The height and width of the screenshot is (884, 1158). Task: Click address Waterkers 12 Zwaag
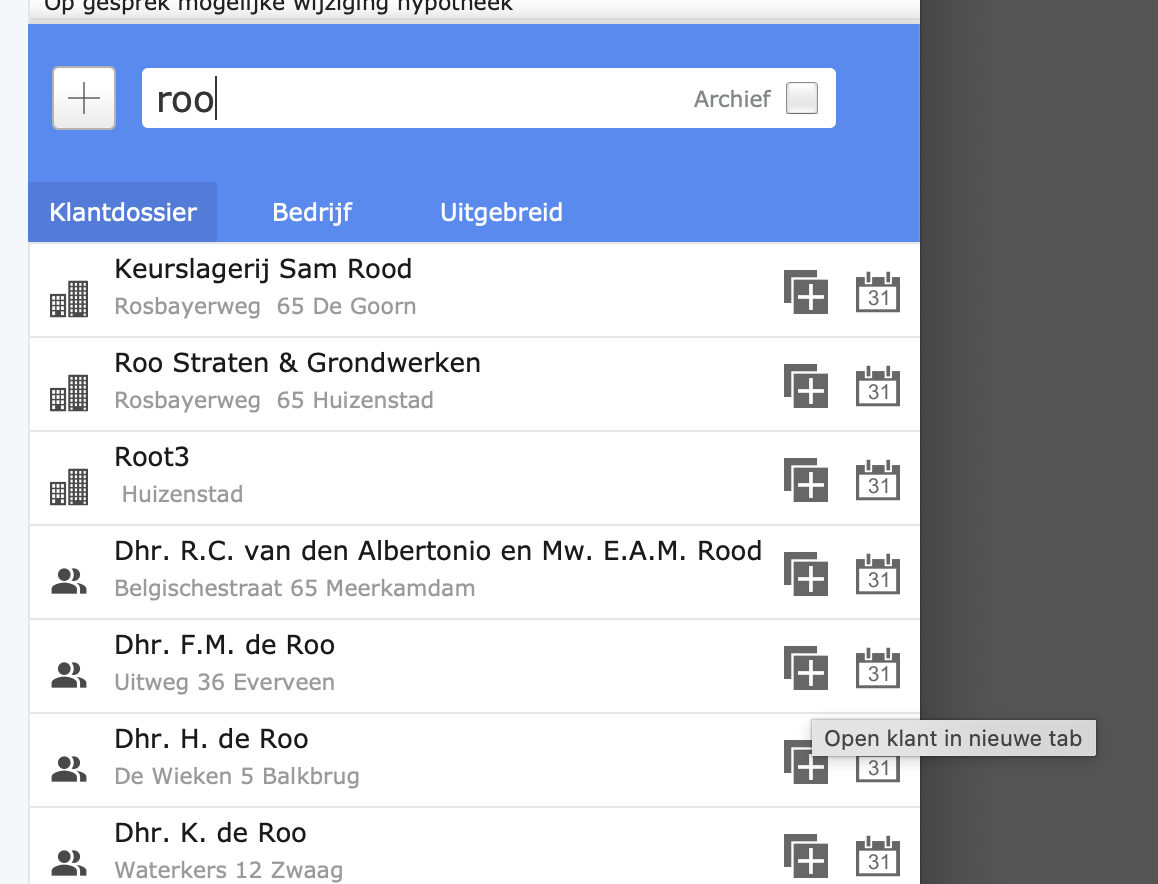pyautogui.click(x=229, y=870)
